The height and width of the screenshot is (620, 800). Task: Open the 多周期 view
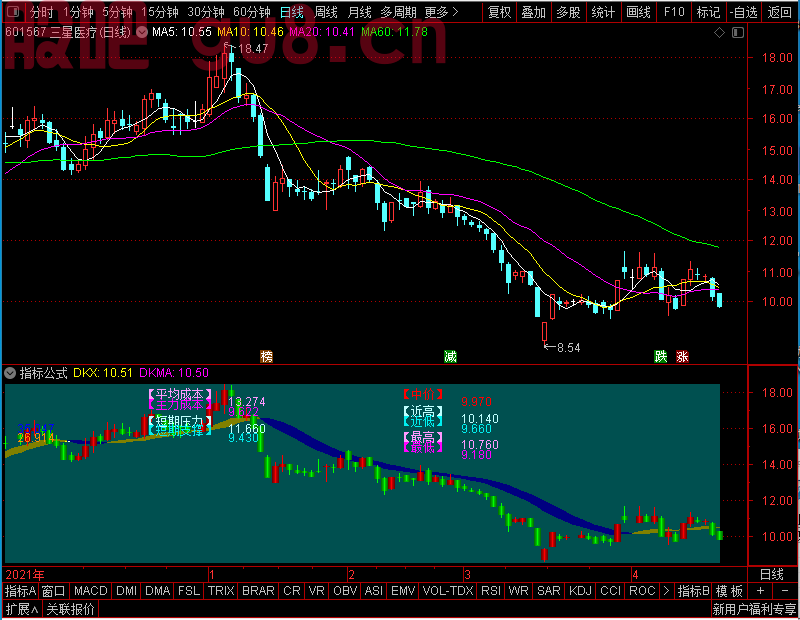click(398, 12)
